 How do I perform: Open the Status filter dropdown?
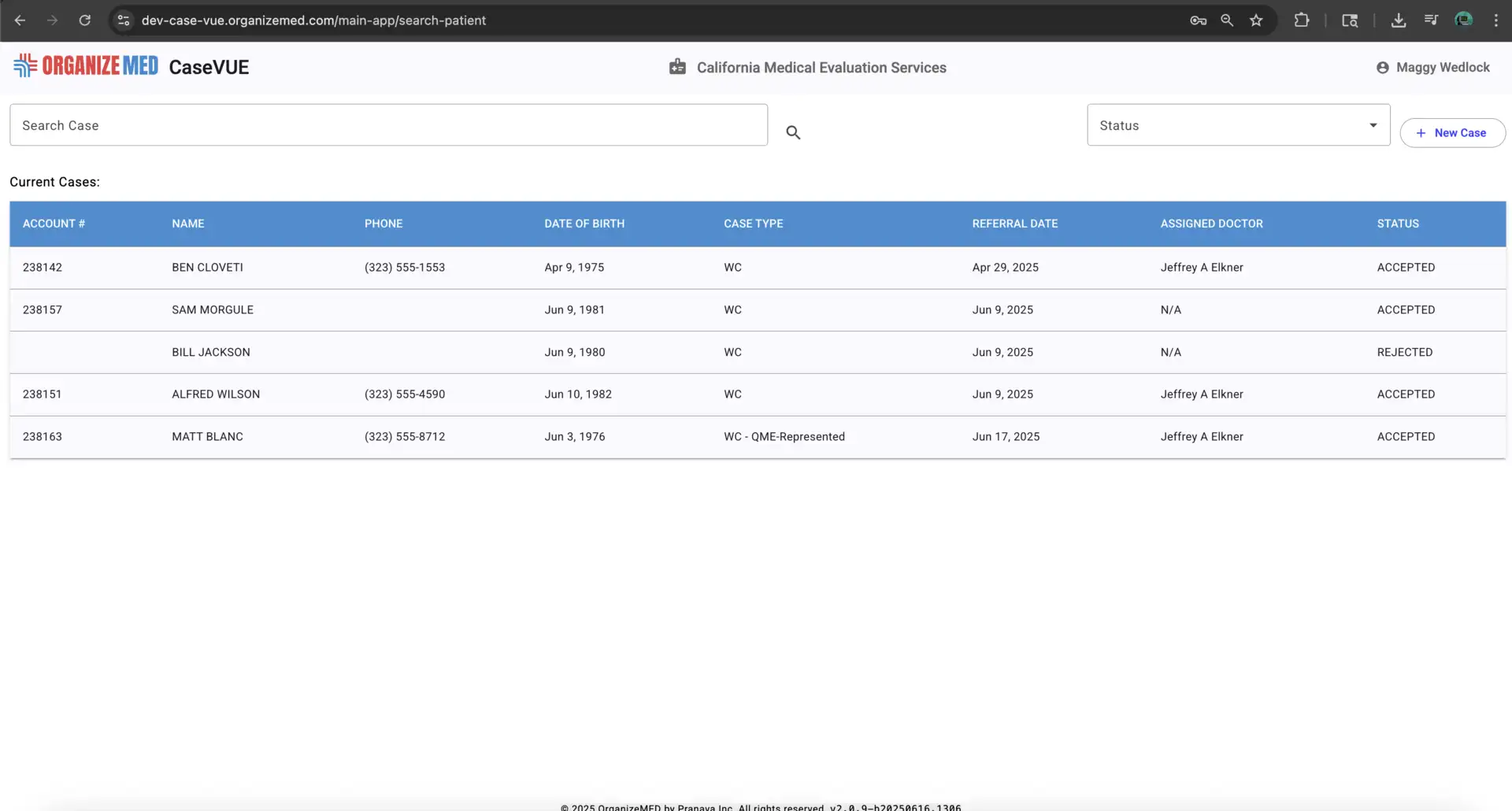click(1228, 124)
